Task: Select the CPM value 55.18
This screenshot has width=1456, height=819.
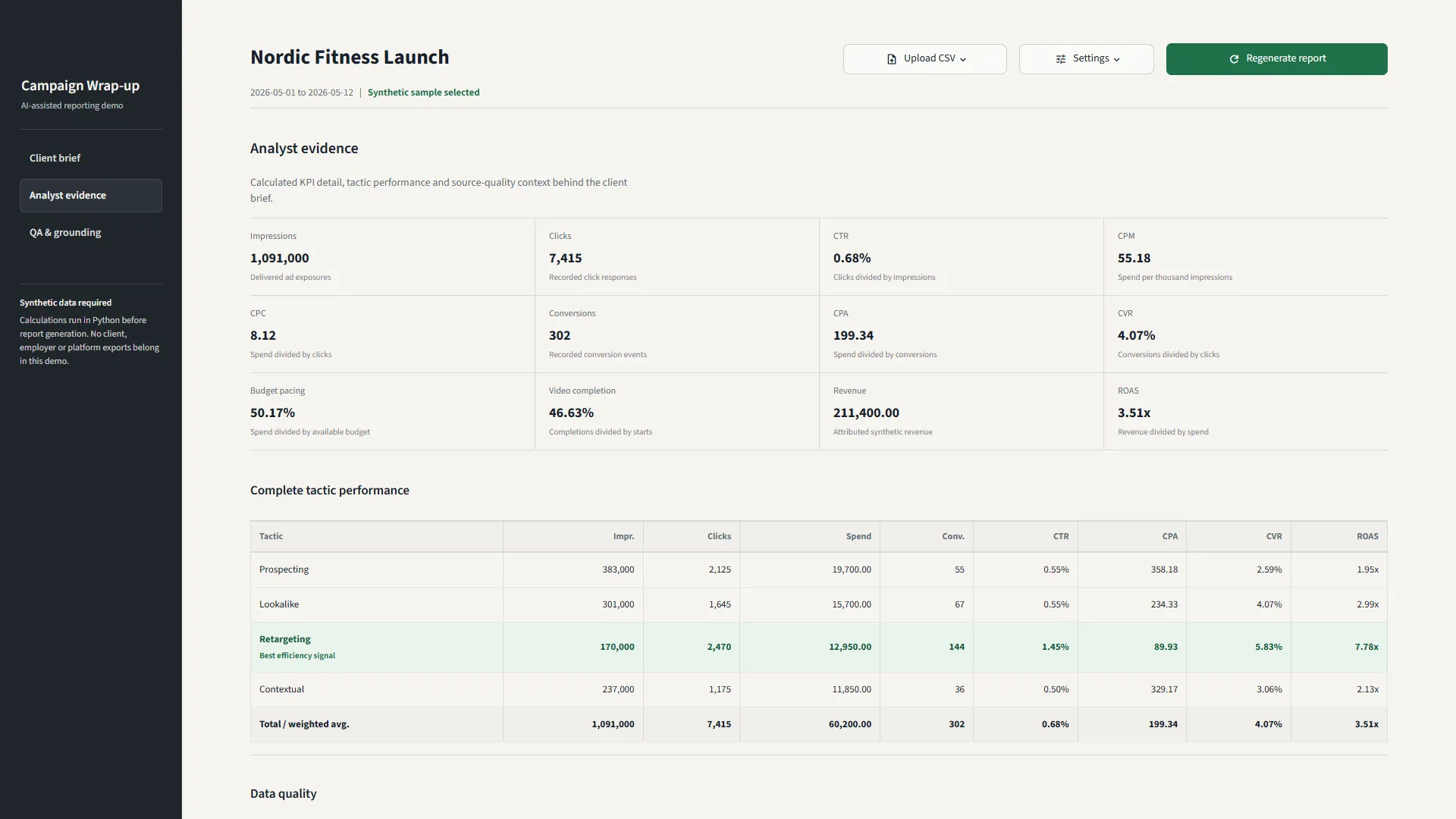Action: (1134, 259)
